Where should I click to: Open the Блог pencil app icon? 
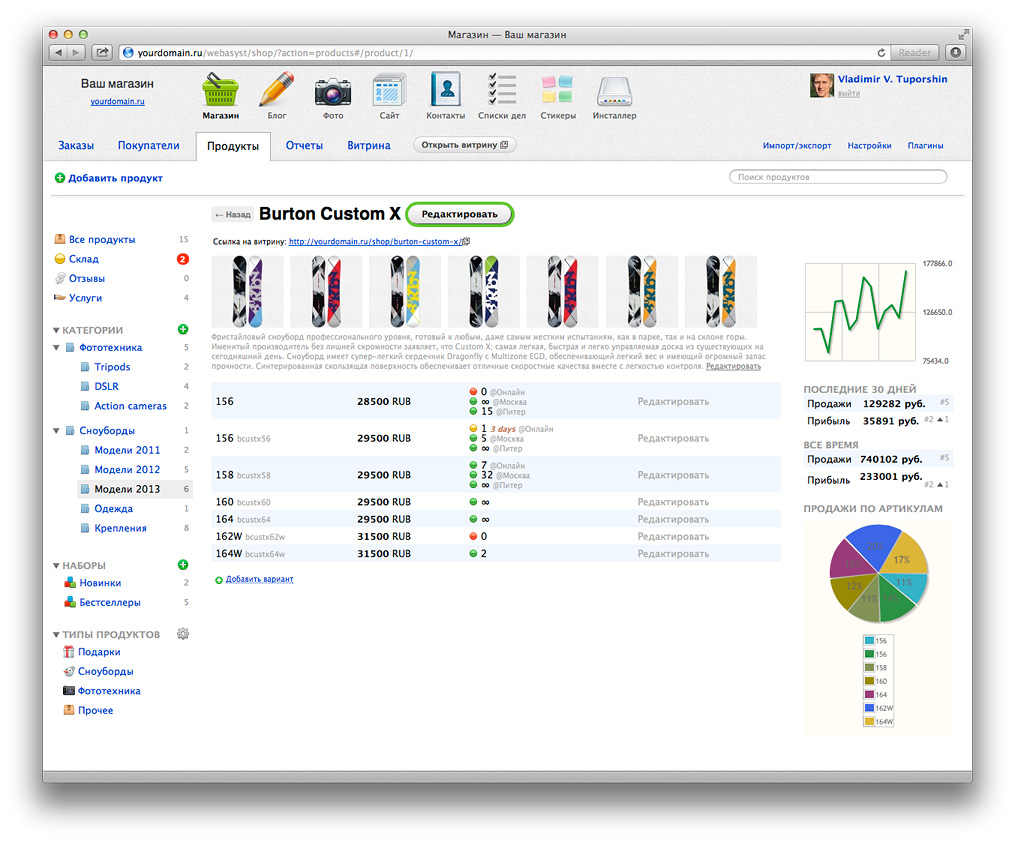click(277, 96)
